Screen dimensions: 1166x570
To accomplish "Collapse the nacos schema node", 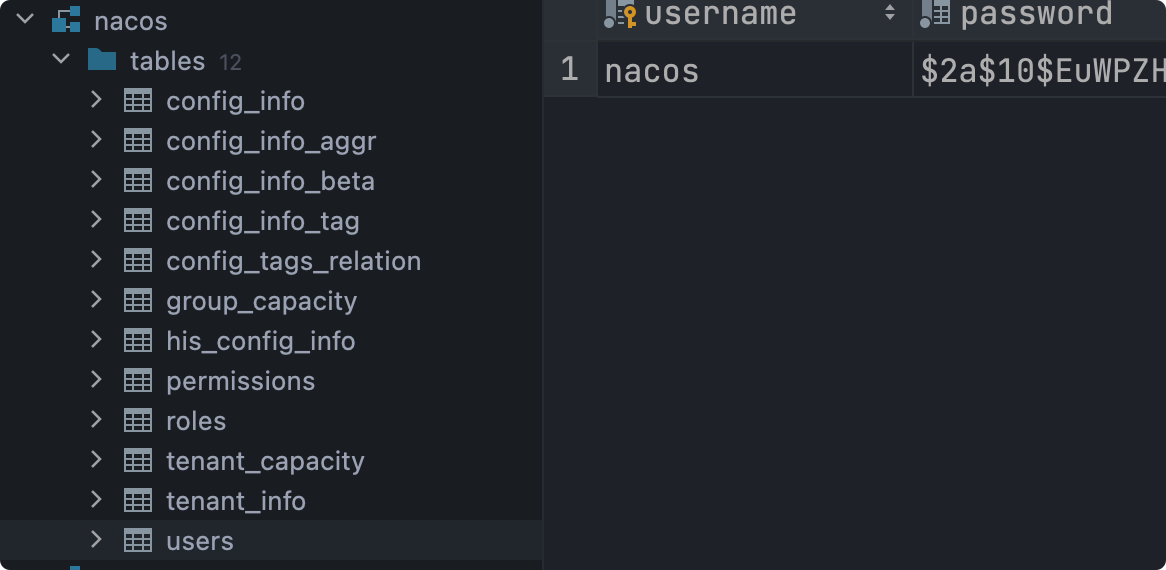I will [x=26, y=20].
